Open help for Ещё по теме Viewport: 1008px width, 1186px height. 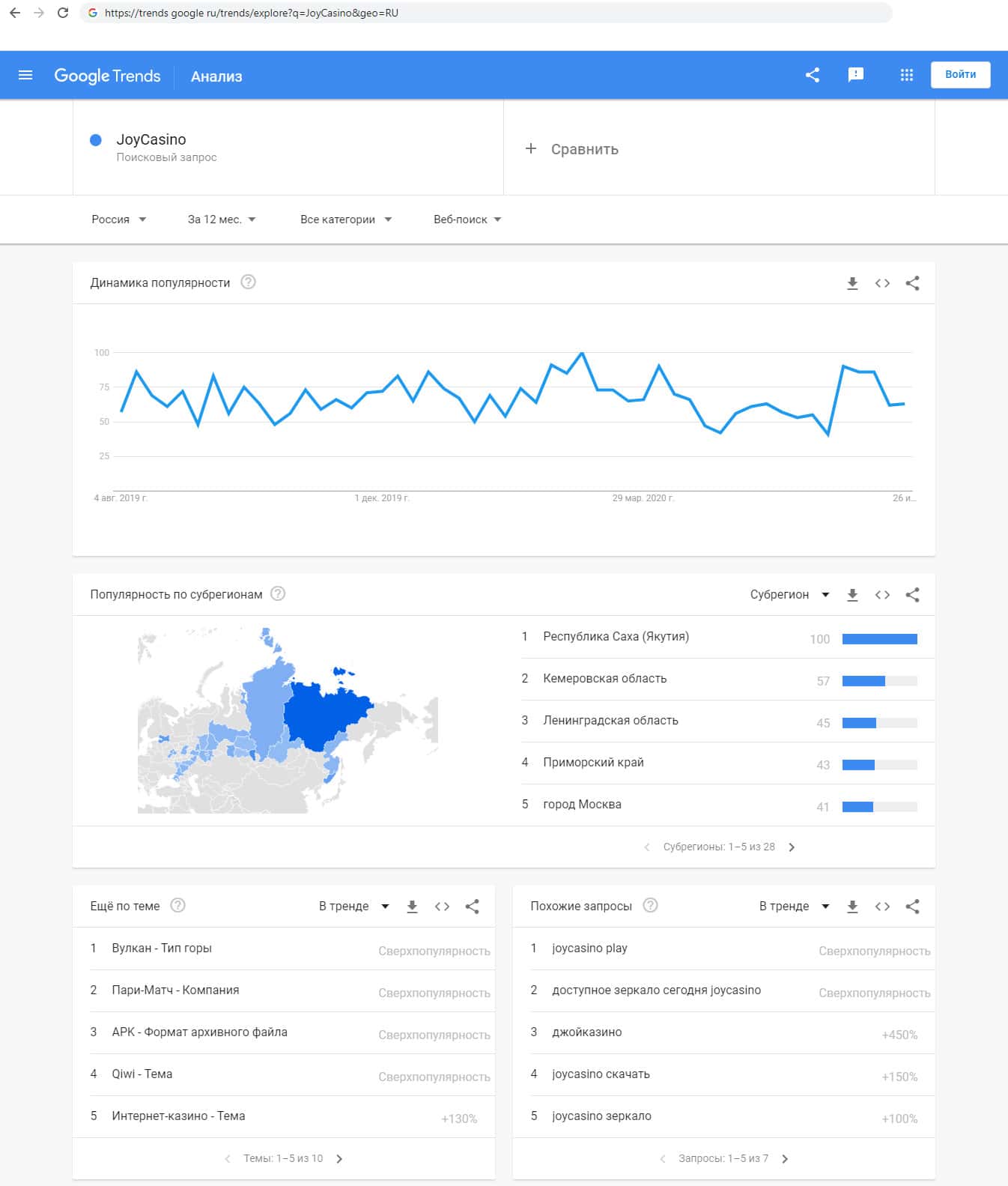pos(177,905)
